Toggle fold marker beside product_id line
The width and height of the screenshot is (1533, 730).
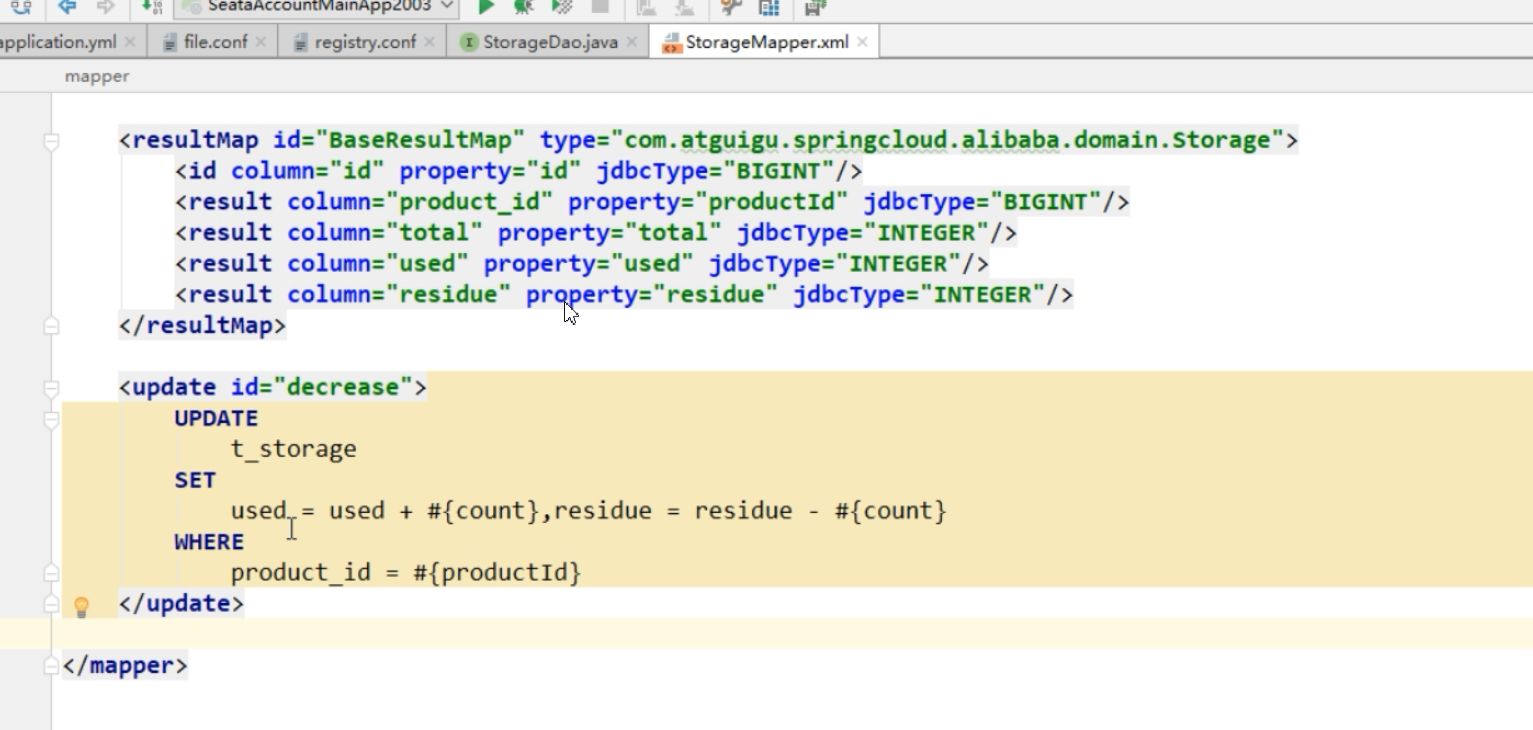(x=51, y=573)
